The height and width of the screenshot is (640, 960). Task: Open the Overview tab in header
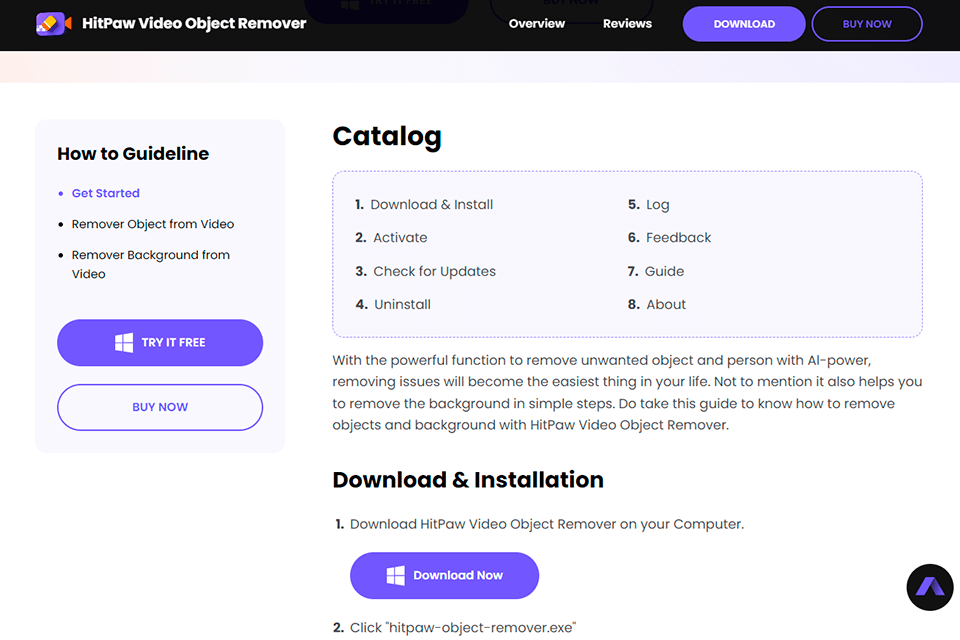click(537, 24)
